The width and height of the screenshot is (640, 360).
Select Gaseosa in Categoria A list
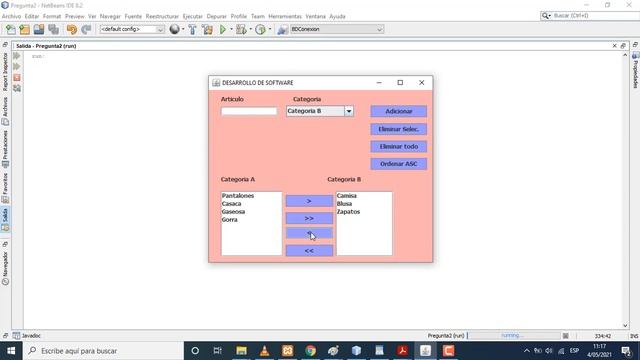tap(251, 211)
